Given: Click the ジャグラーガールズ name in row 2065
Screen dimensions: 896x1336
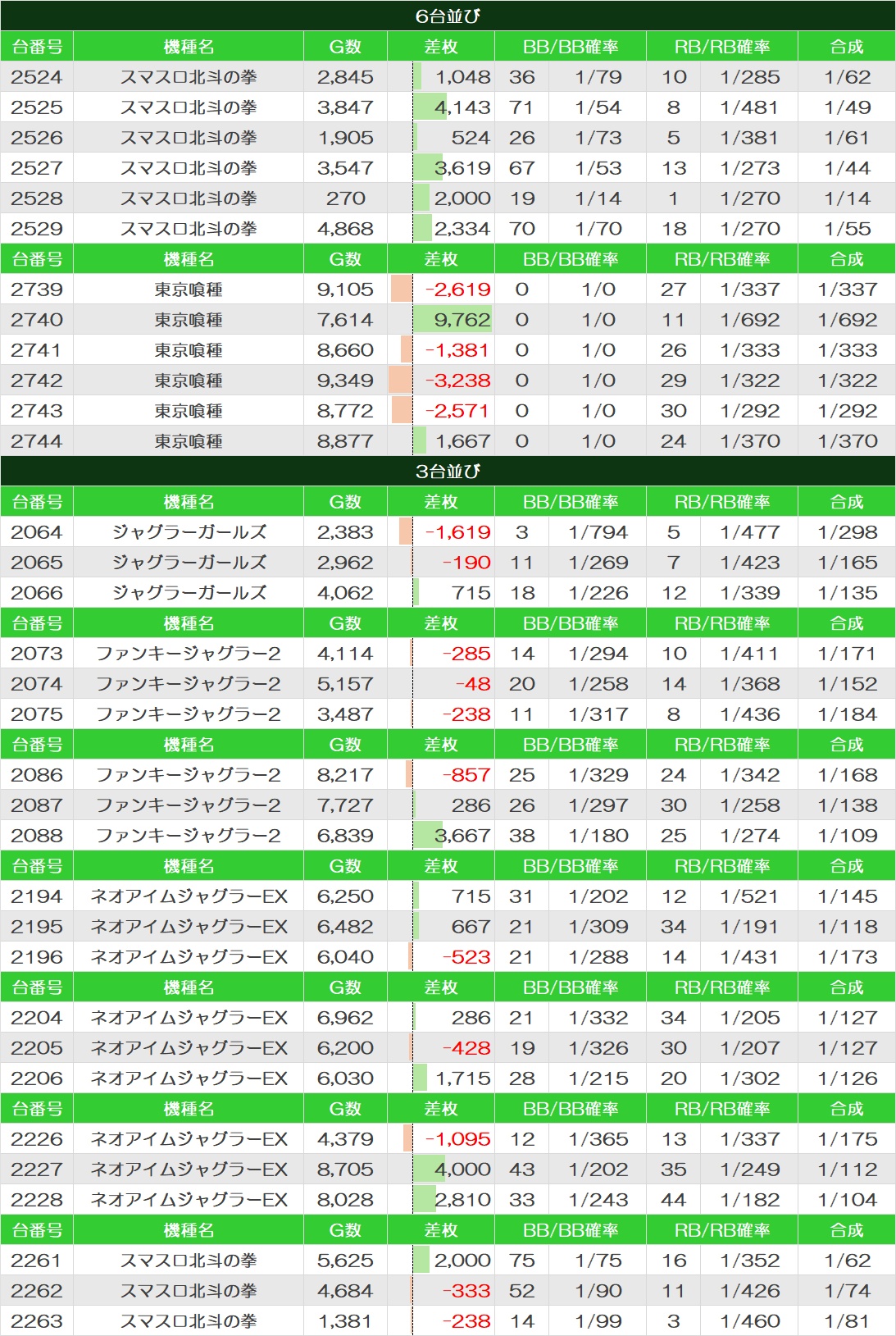Looking at the screenshot, I should coord(189,563).
